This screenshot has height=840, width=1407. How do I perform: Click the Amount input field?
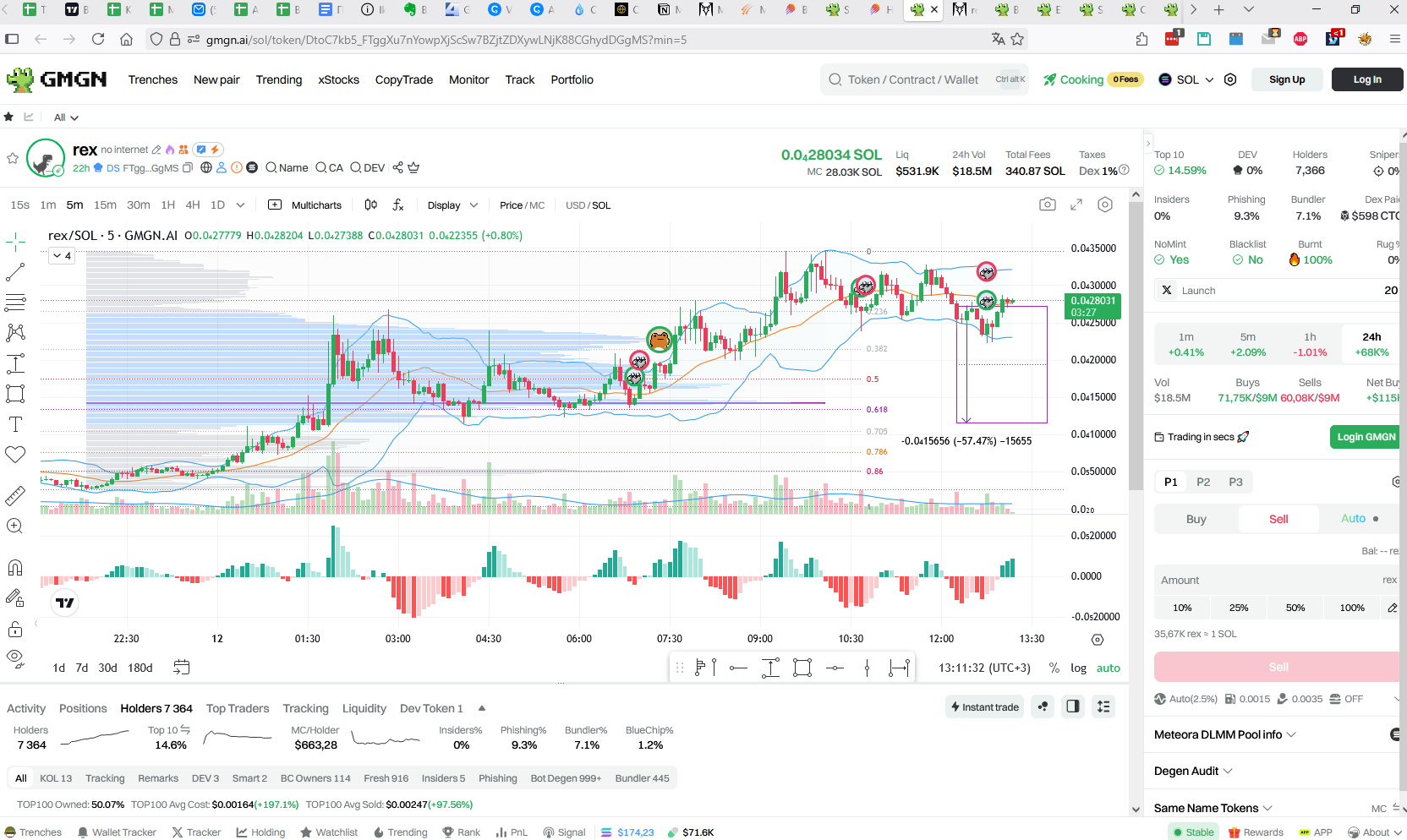click(x=1277, y=580)
